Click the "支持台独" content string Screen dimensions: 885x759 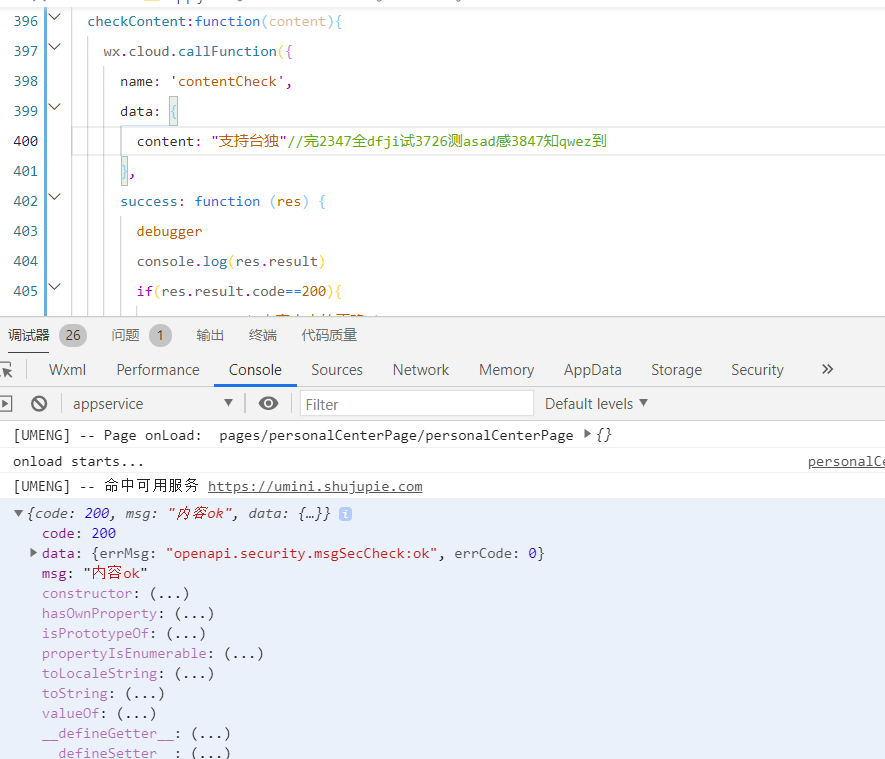click(x=249, y=141)
